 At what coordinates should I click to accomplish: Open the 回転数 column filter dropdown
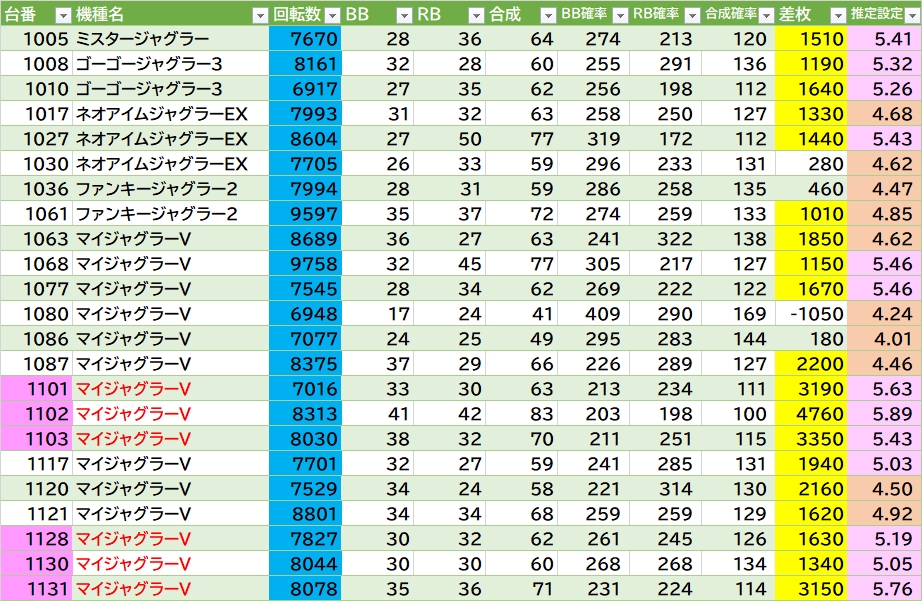[331, 15]
